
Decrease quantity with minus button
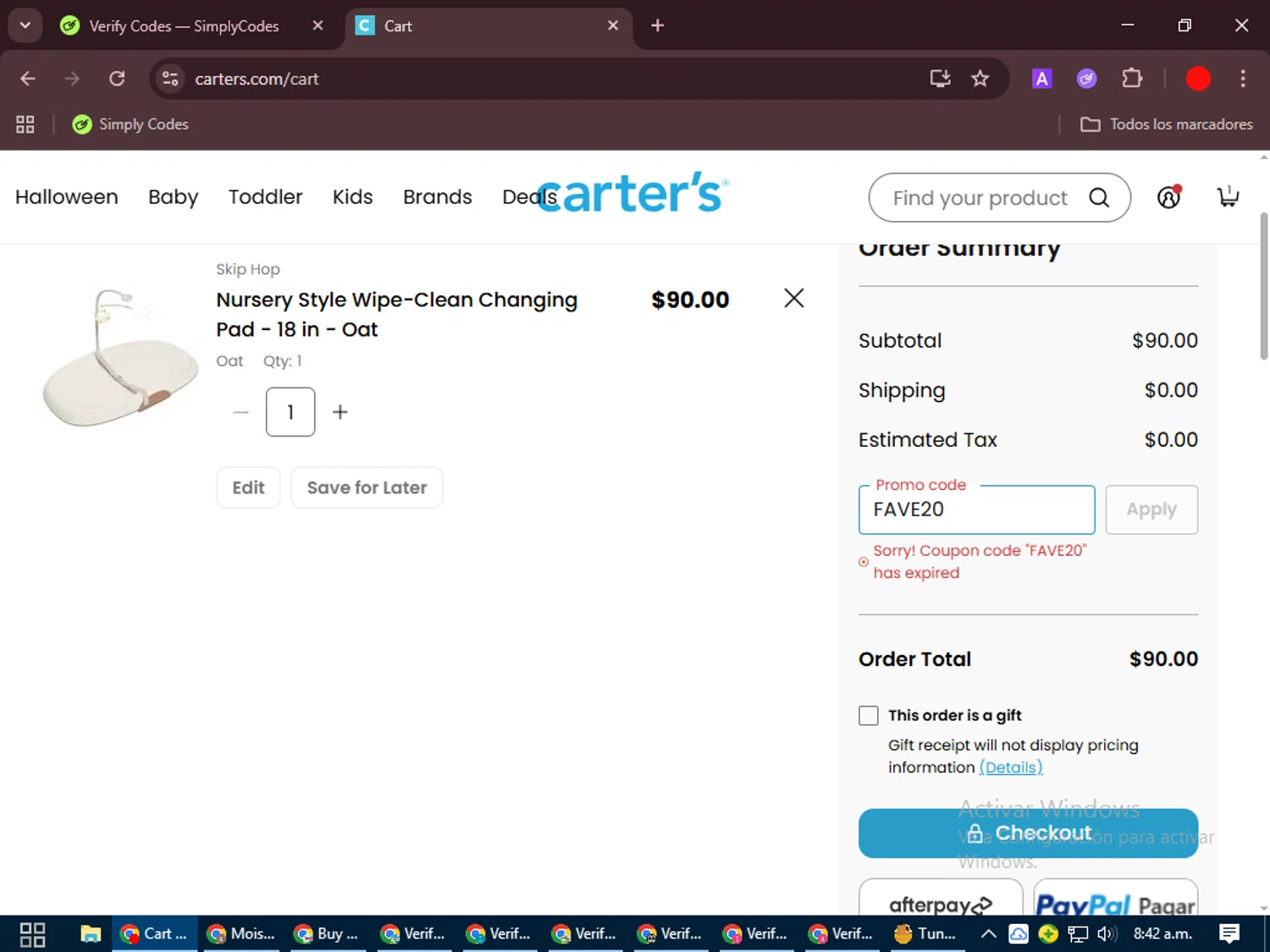pyautogui.click(x=241, y=412)
